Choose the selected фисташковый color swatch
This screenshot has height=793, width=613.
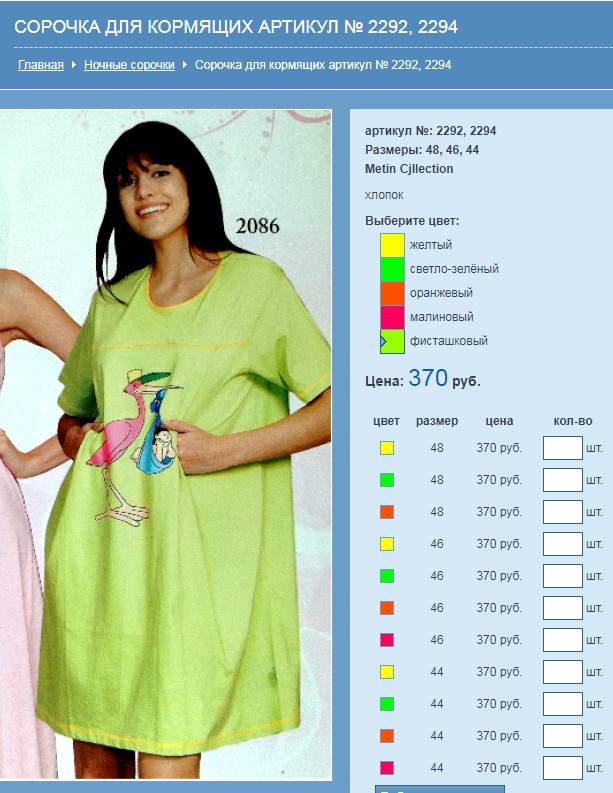392,341
